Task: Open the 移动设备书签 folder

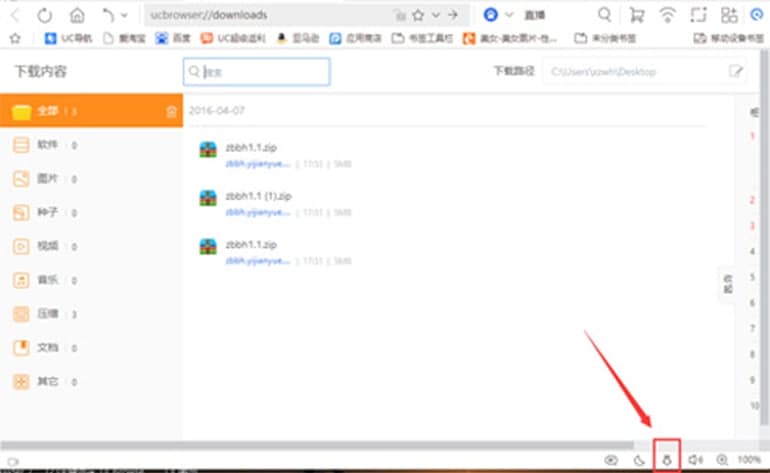Action: (x=728, y=38)
